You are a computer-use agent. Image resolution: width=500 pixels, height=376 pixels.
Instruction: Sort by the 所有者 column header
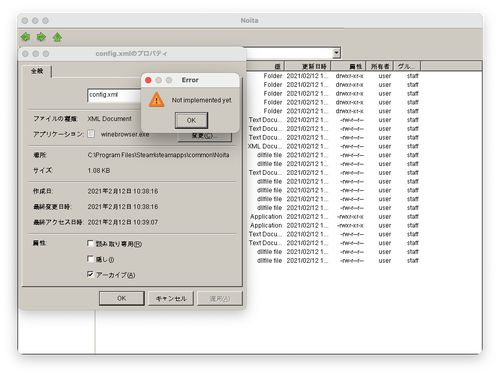tap(380, 66)
